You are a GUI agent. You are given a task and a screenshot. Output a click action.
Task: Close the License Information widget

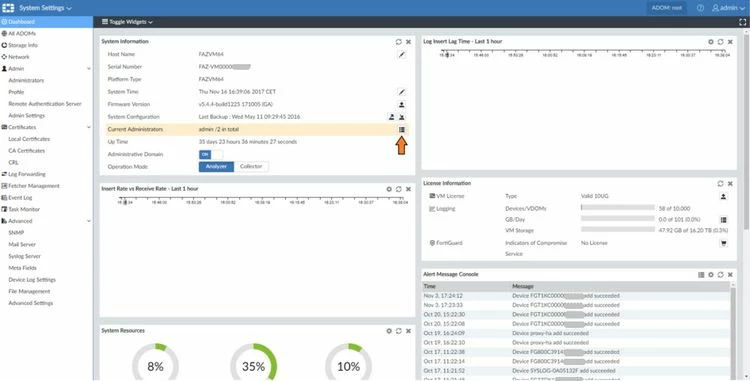coord(730,184)
